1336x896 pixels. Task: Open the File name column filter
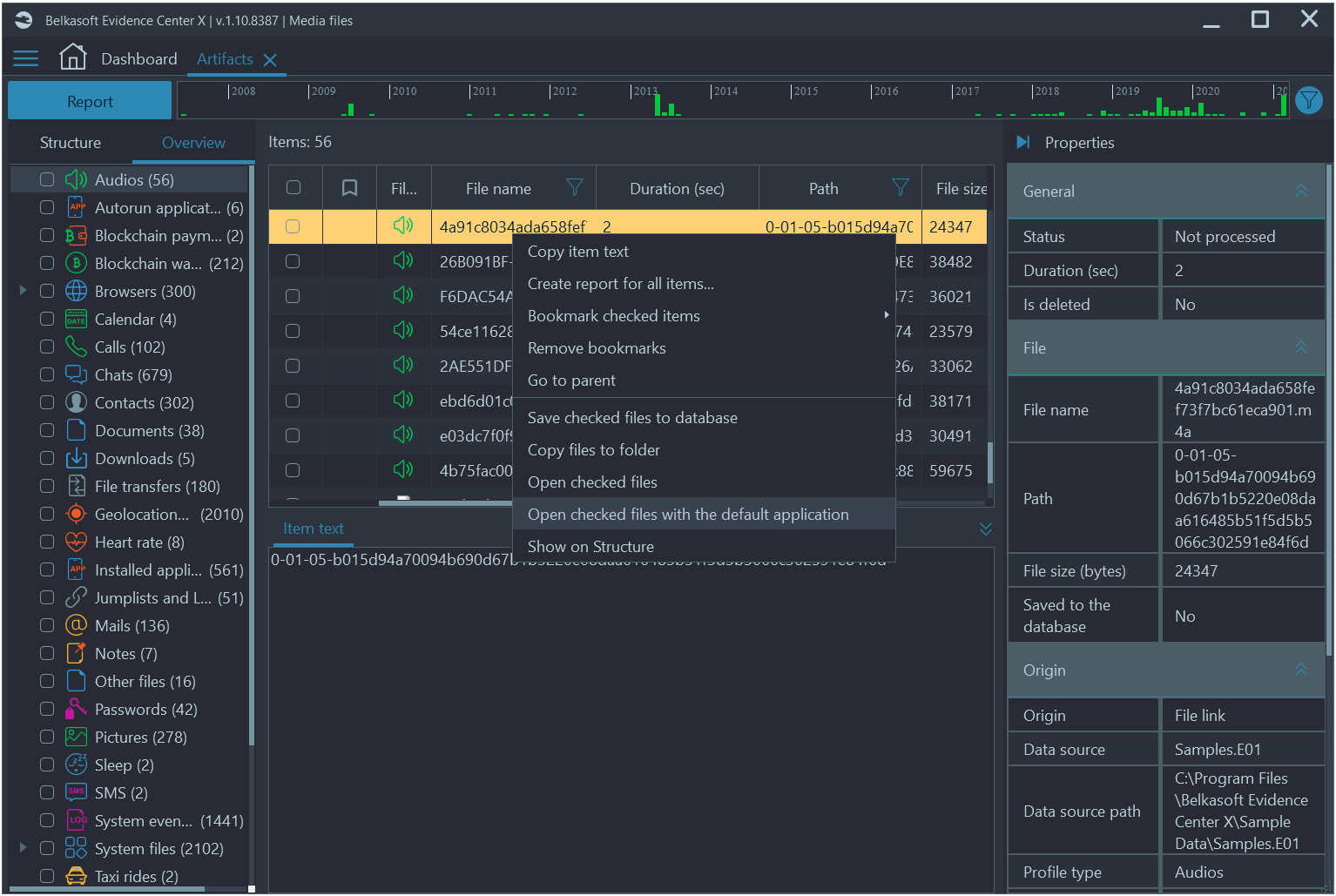(574, 187)
